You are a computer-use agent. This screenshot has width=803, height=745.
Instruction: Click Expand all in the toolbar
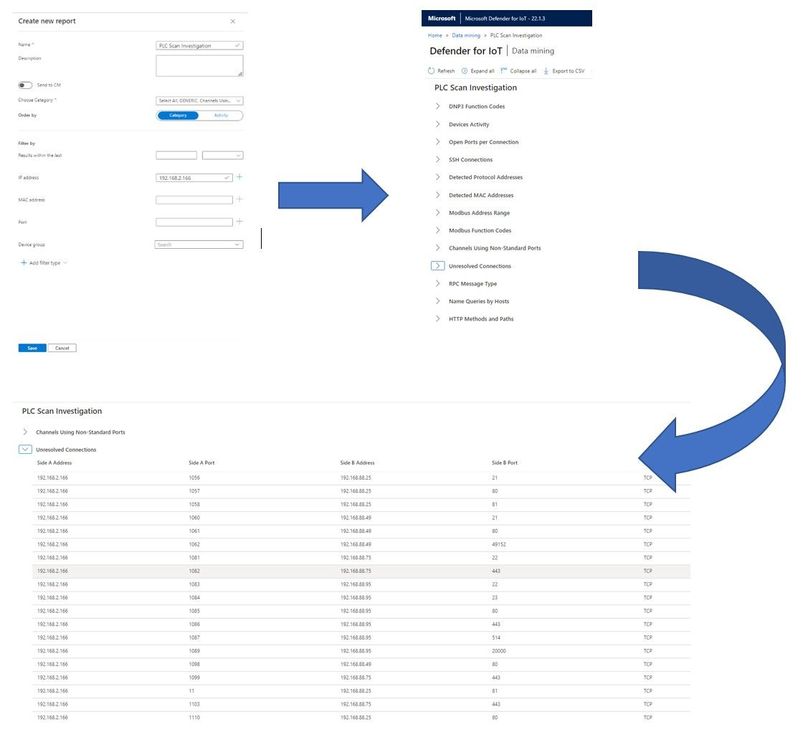[x=478, y=71]
